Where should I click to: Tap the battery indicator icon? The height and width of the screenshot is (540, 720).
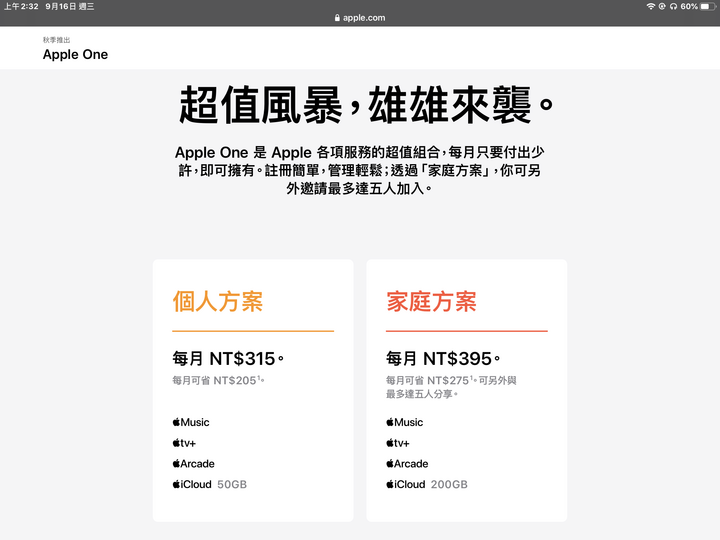coord(708,6)
